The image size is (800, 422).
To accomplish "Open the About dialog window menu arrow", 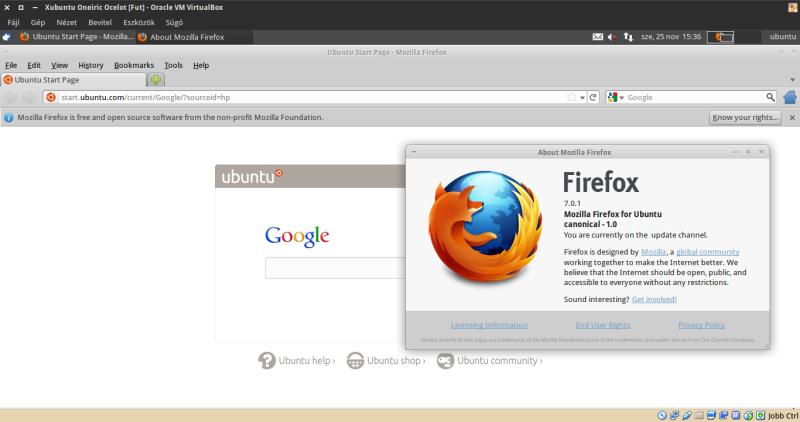I will 414,152.
